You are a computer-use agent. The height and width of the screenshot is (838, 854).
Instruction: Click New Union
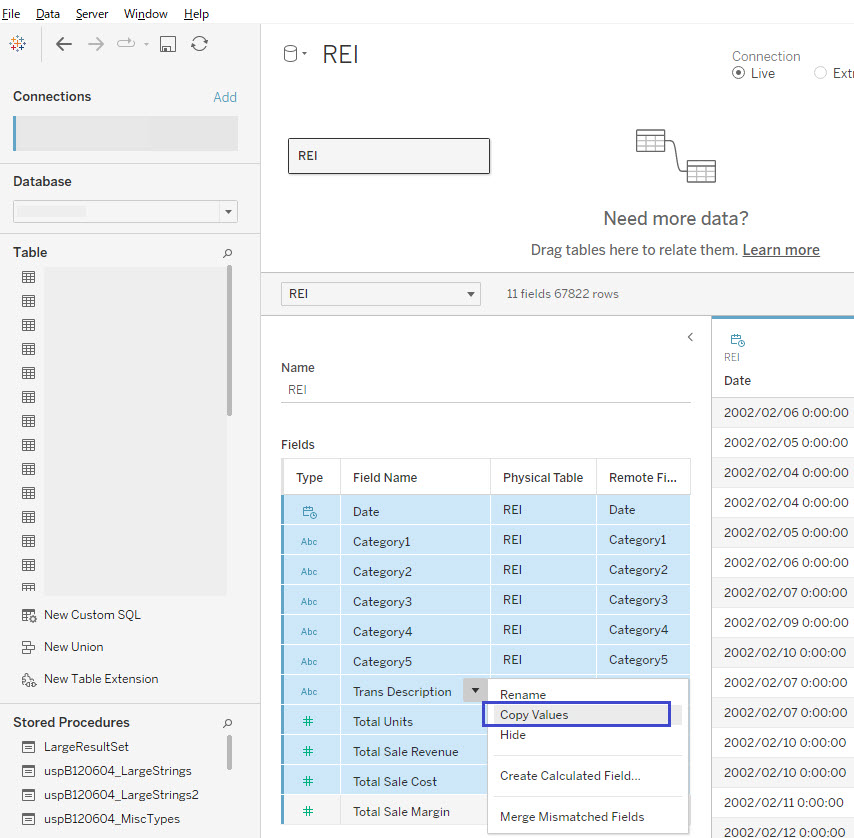pos(74,647)
